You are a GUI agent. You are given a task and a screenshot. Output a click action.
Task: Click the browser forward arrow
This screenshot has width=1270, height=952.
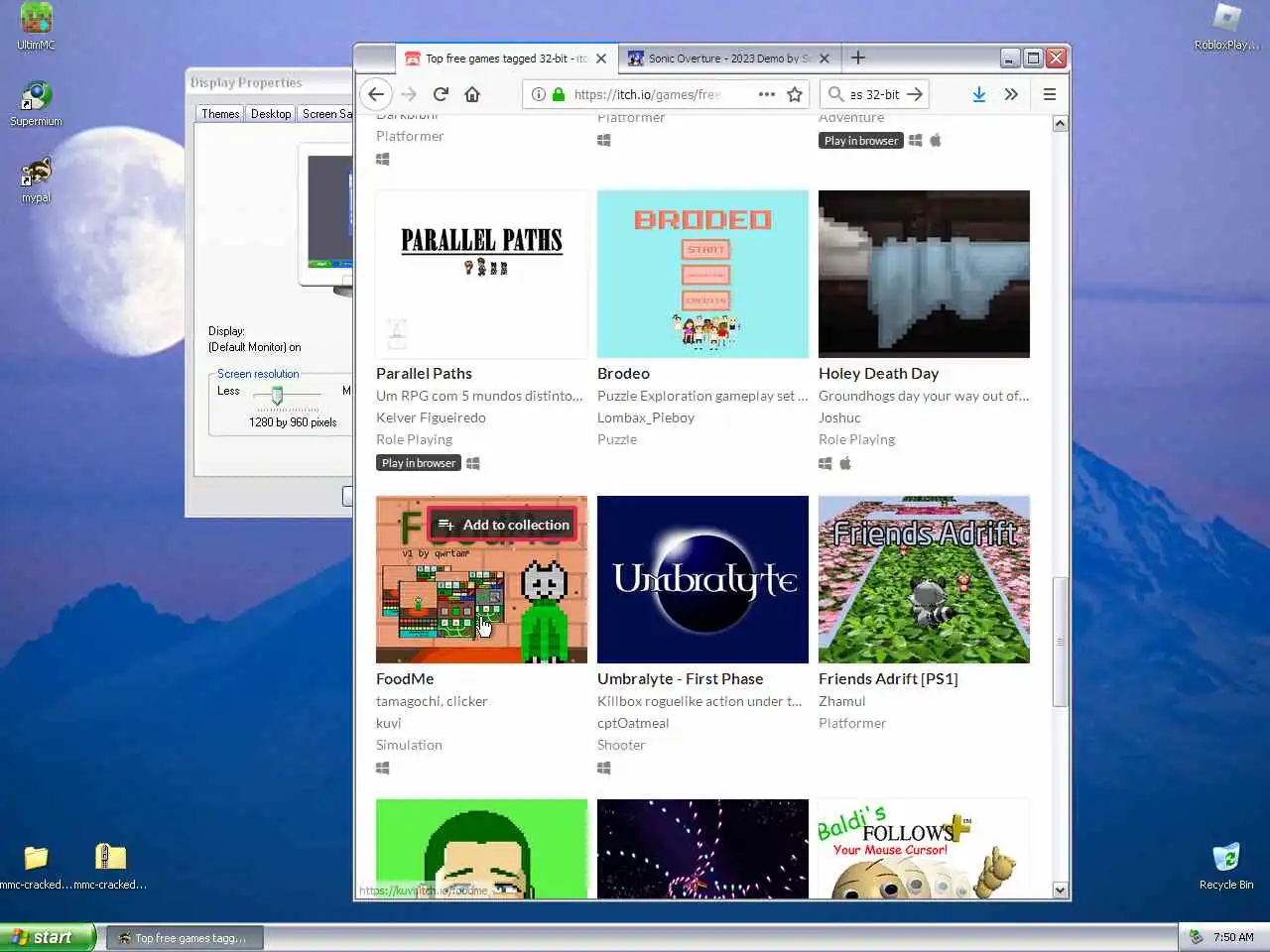(409, 94)
